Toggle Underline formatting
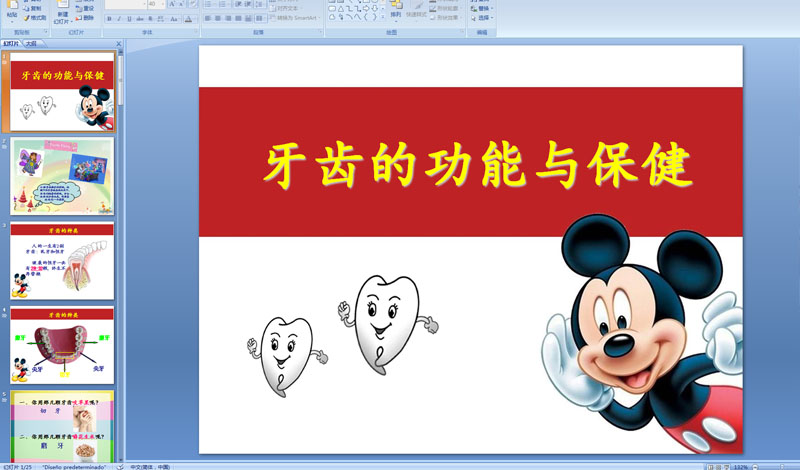Screen dimensions: 800x470 (x=129, y=19)
